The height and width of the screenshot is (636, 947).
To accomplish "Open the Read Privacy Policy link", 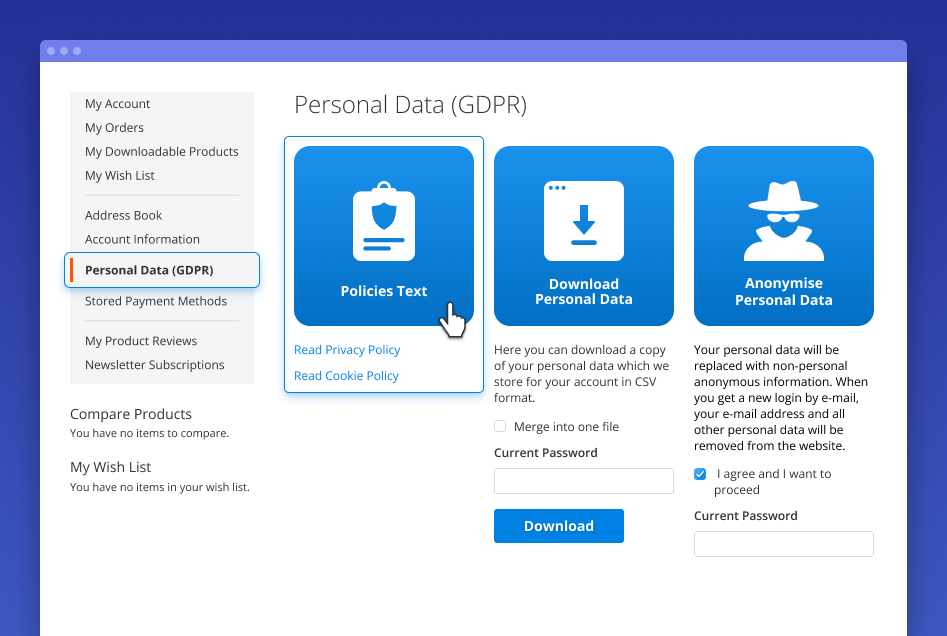I will pyautogui.click(x=347, y=350).
